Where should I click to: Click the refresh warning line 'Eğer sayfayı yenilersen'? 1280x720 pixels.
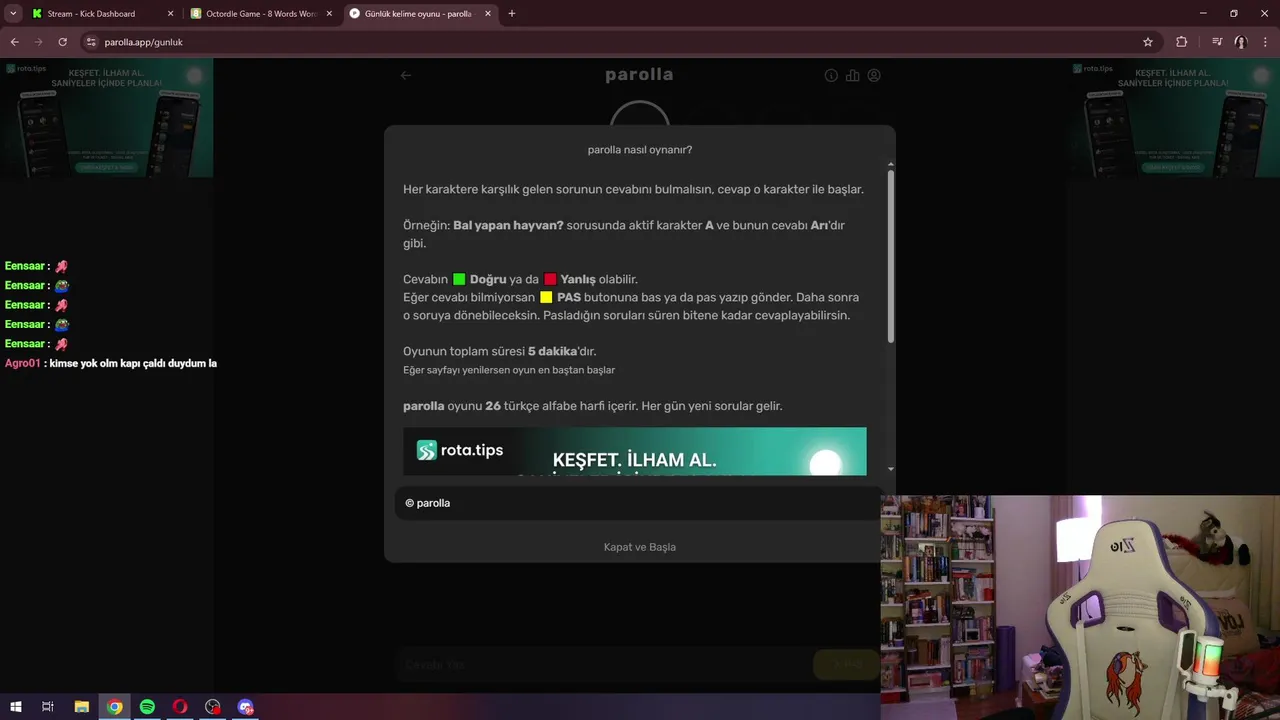(509, 370)
